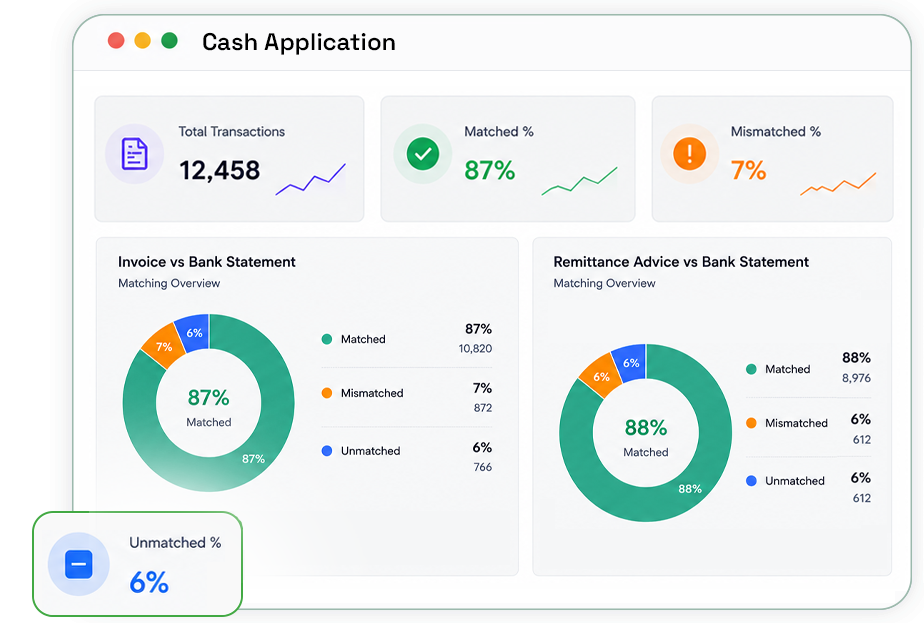The width and height of the screenshot is (924, 623).
Task: Click blue Unmatched legend dot in Invoice chart
Action: [326, 451]
